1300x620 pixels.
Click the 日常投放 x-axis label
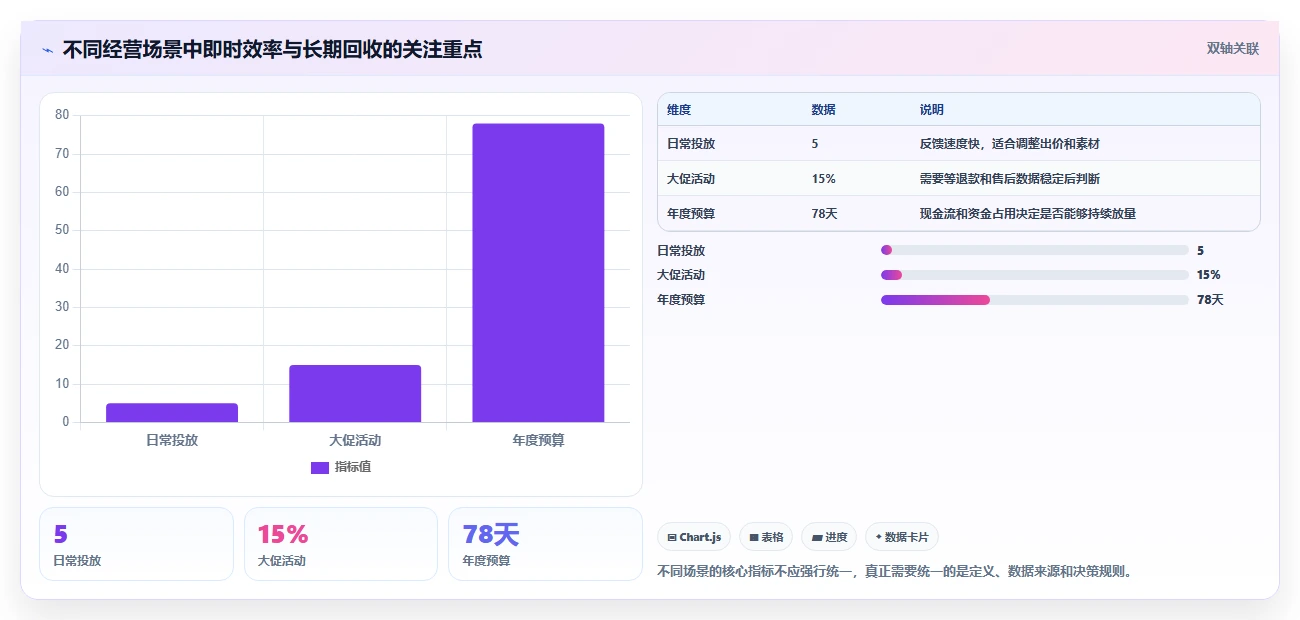click(172, 440)
